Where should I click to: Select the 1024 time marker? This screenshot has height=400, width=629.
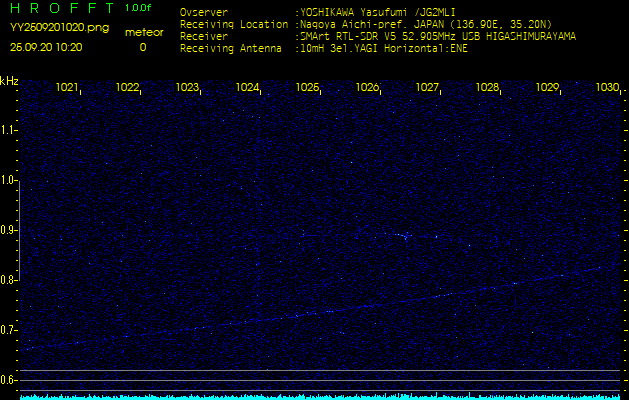[x=248, y=88]
